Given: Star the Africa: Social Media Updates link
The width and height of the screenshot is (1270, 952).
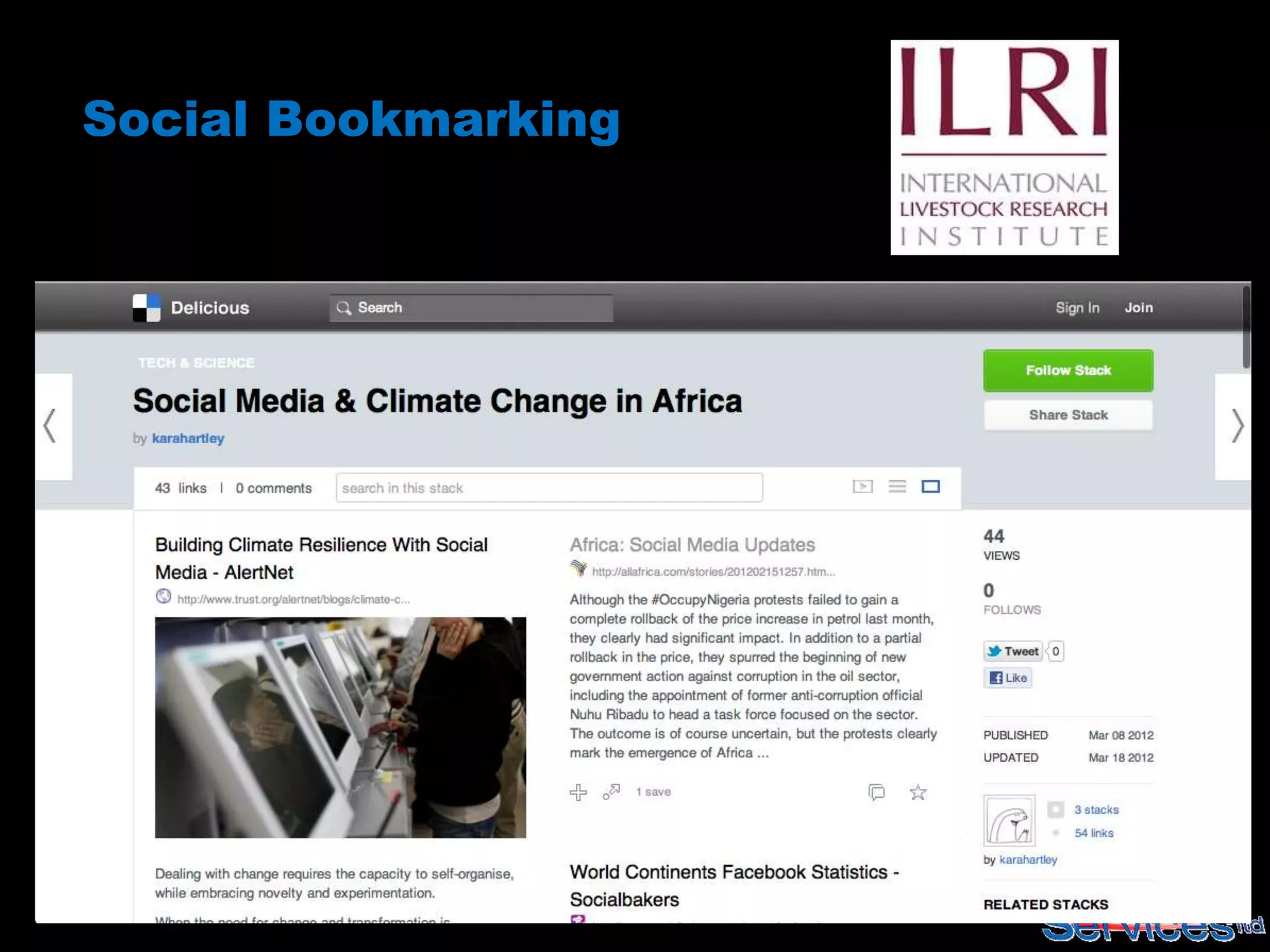Looking at the screenshot, I should 918,792.
